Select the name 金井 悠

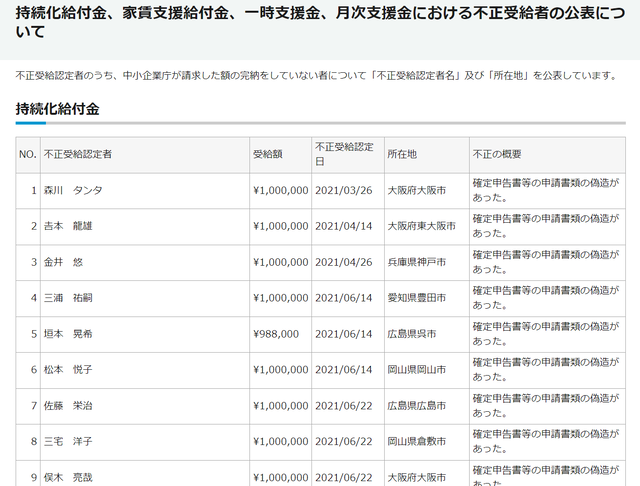[x=63, y=262]
